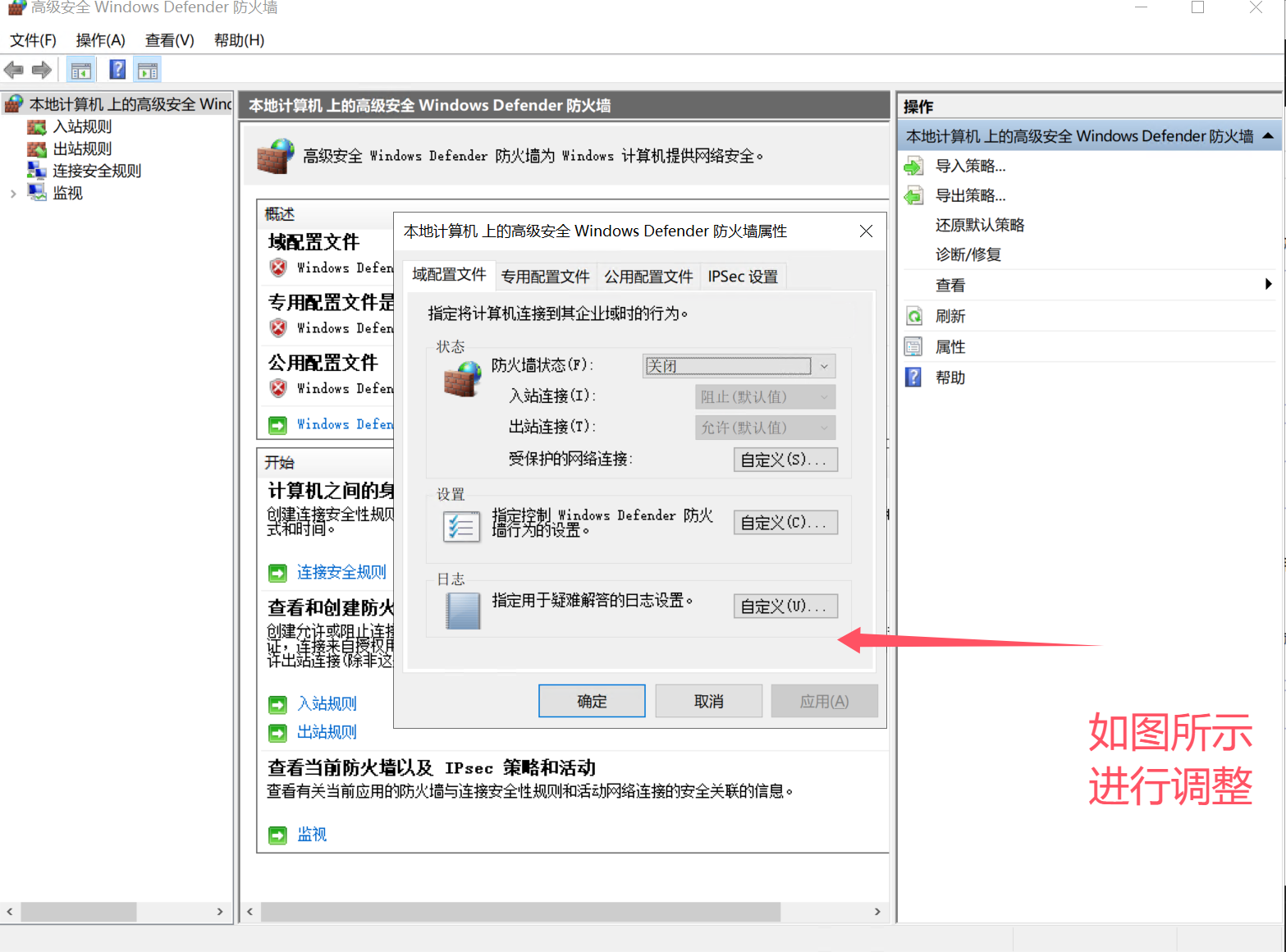Screen dimensions: 1286x952
Task: Switch to the 公用配置文件 tab
Action: coord(649,277)
